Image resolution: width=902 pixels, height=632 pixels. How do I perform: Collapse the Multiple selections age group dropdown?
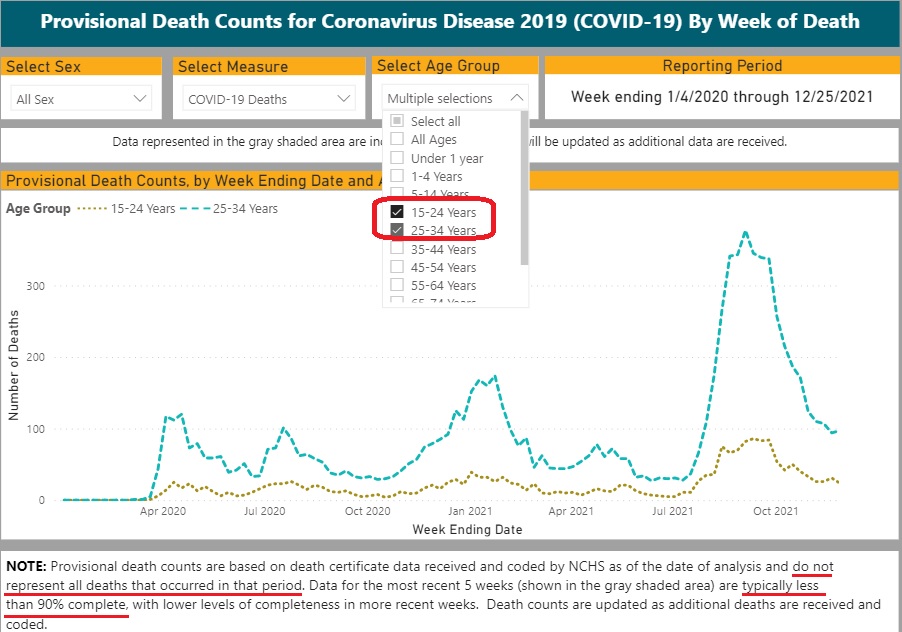[517, 98]
